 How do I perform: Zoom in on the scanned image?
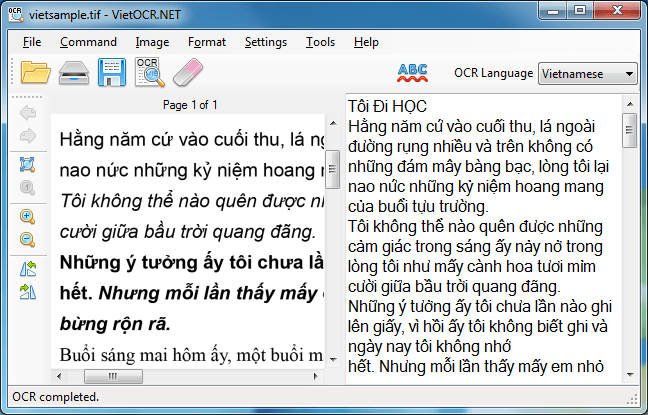coord(27,216)
